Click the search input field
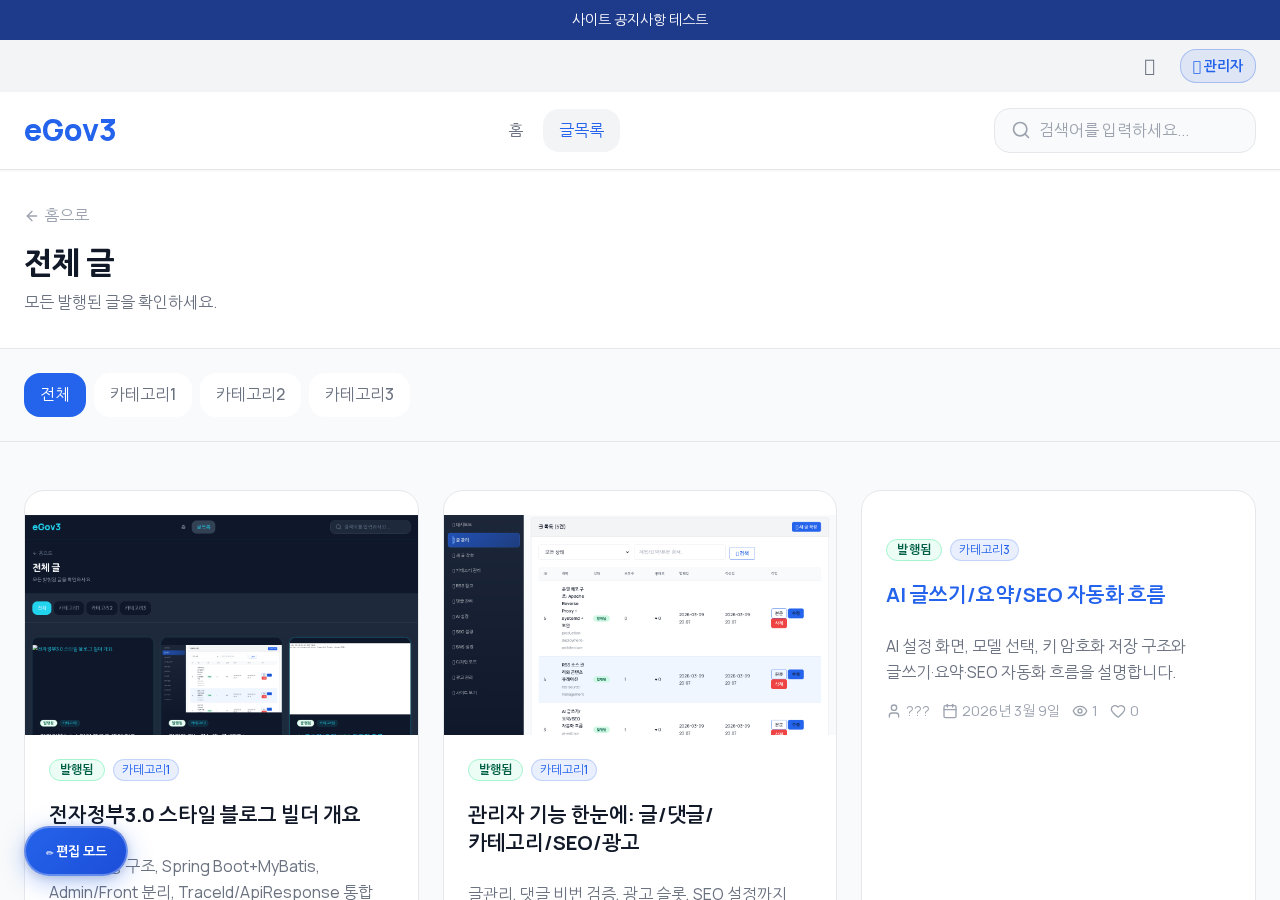Viewport: 1280px width, 900px height. (x=1125, y=130)
